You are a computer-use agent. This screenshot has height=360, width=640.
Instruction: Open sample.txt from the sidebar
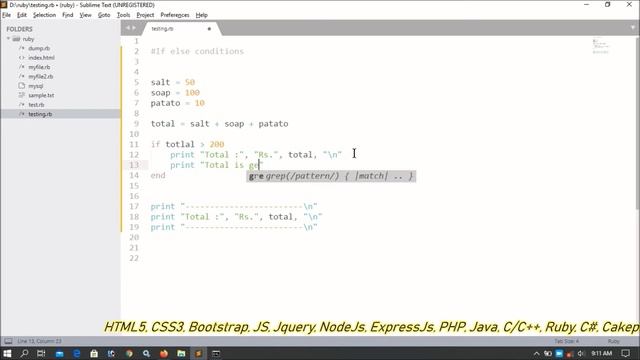tap(41, 95)
